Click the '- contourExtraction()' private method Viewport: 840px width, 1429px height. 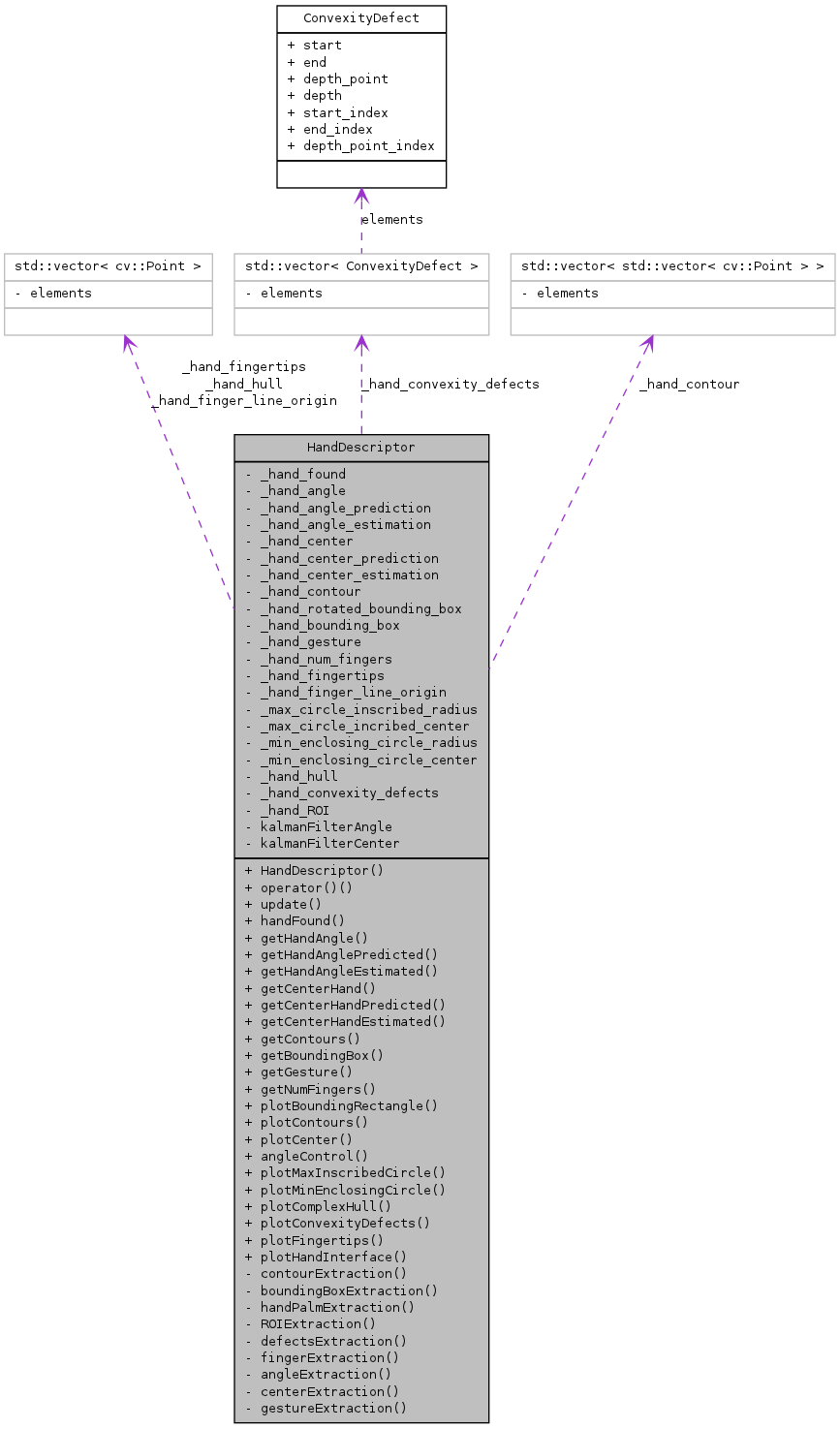[327, 1273]
